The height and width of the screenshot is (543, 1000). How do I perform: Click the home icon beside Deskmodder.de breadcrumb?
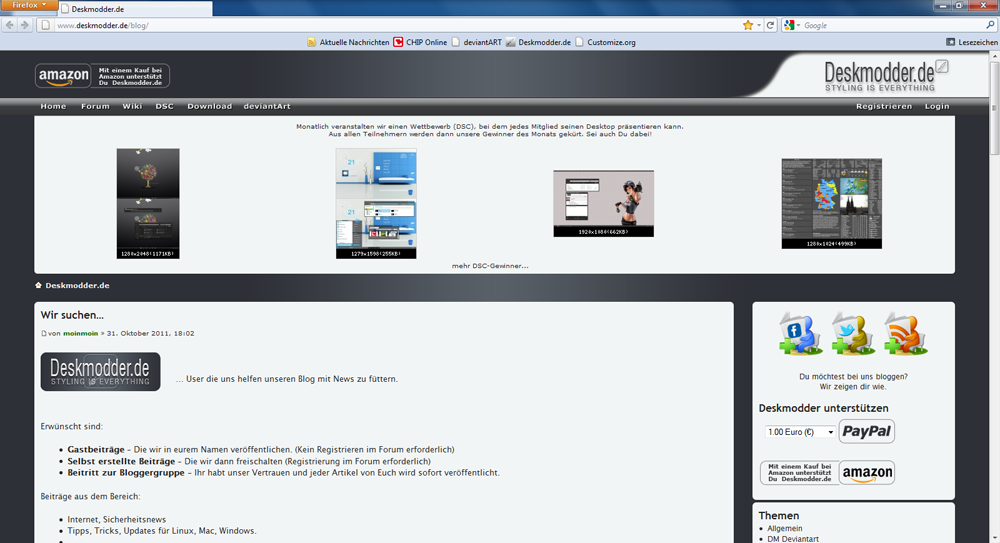coord(38,285)
